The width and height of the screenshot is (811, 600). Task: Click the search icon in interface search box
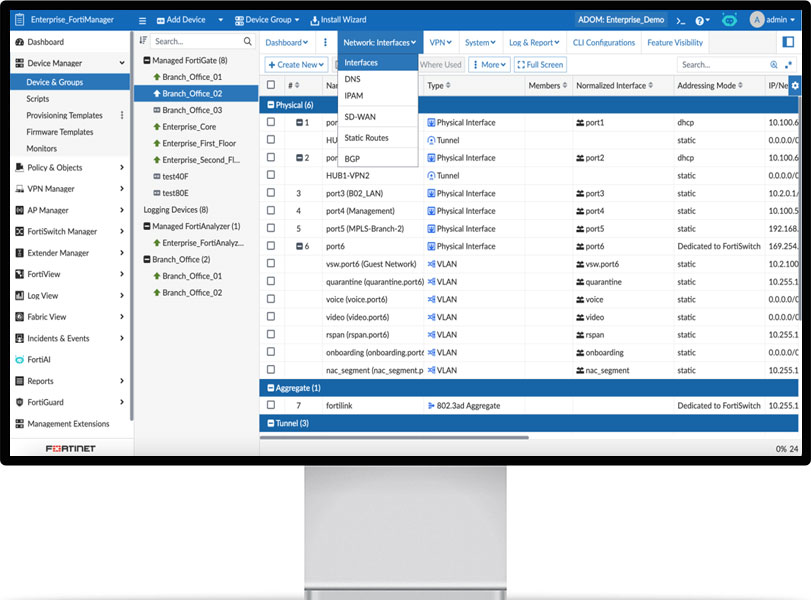point(774,65)
